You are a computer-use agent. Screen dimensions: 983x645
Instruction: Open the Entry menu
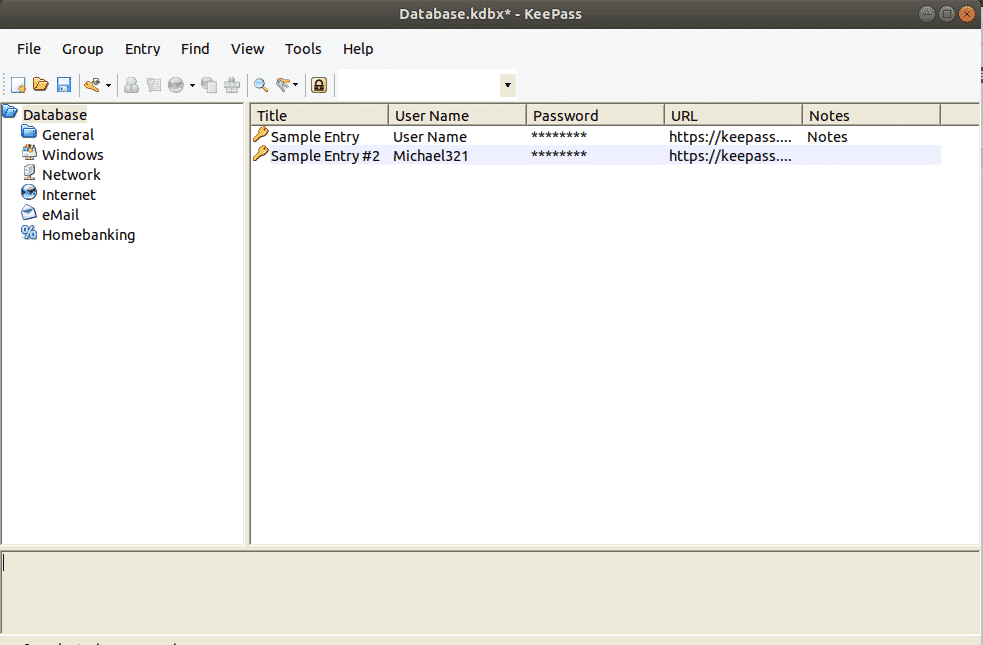[142, 48]
